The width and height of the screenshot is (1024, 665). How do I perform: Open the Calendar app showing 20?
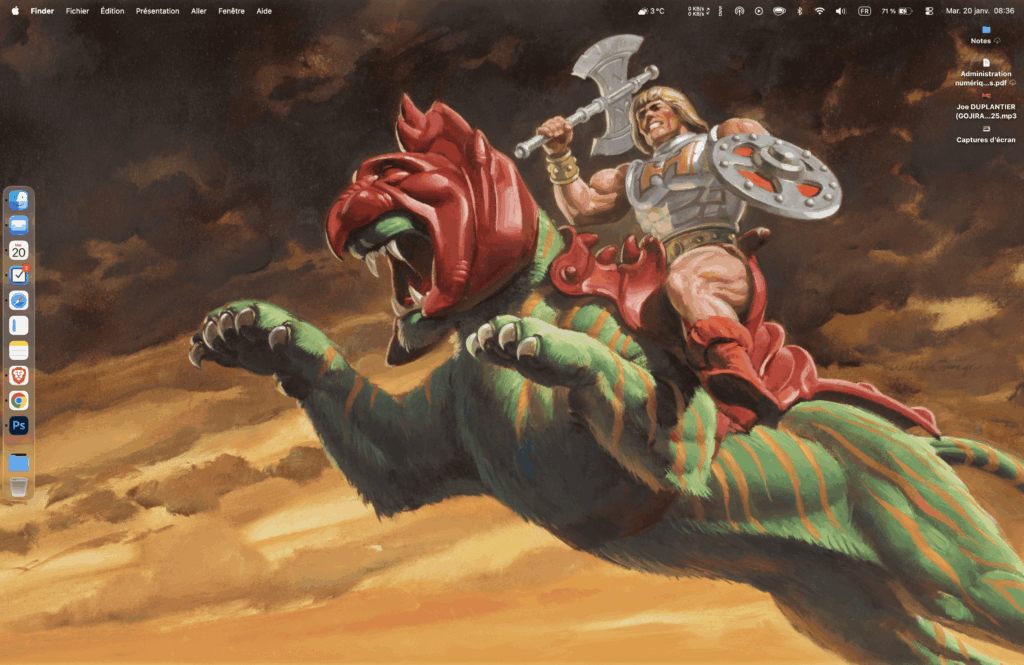[x=19, y=251]
